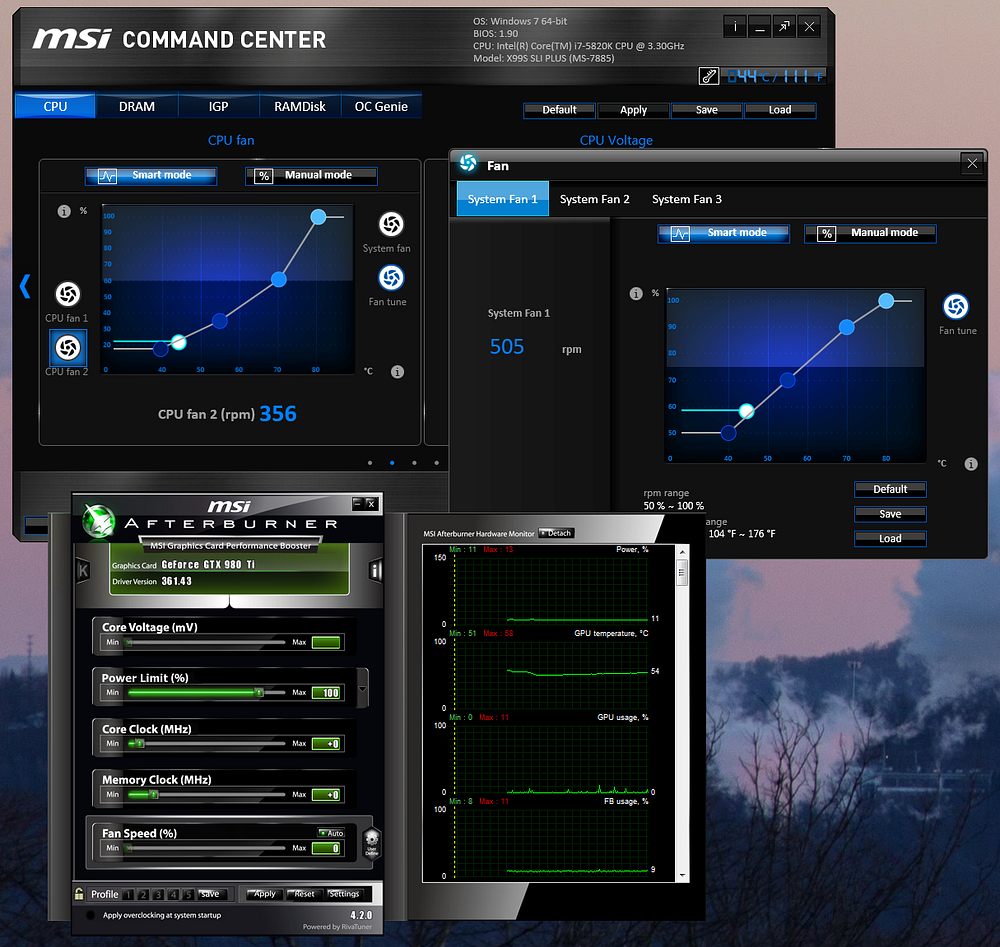Click Load in Command Center toolbar
This screenshot has width=1000, height=947.
pyautogui.click(x=780, y=110)
